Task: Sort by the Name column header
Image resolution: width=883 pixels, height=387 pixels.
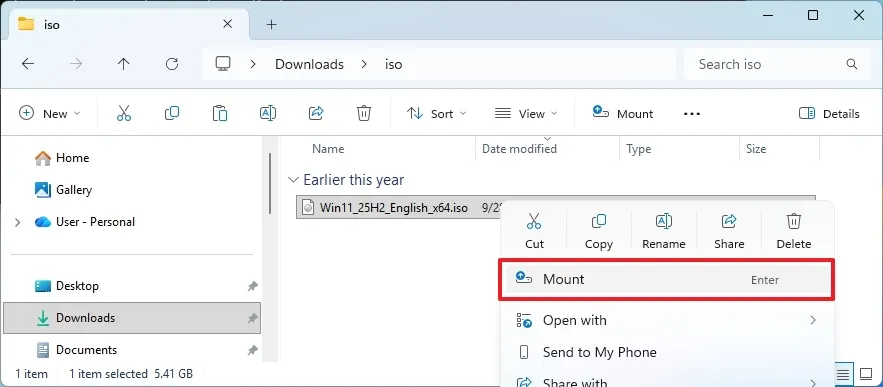Action: pyautogui.click(x=328, y=149)
